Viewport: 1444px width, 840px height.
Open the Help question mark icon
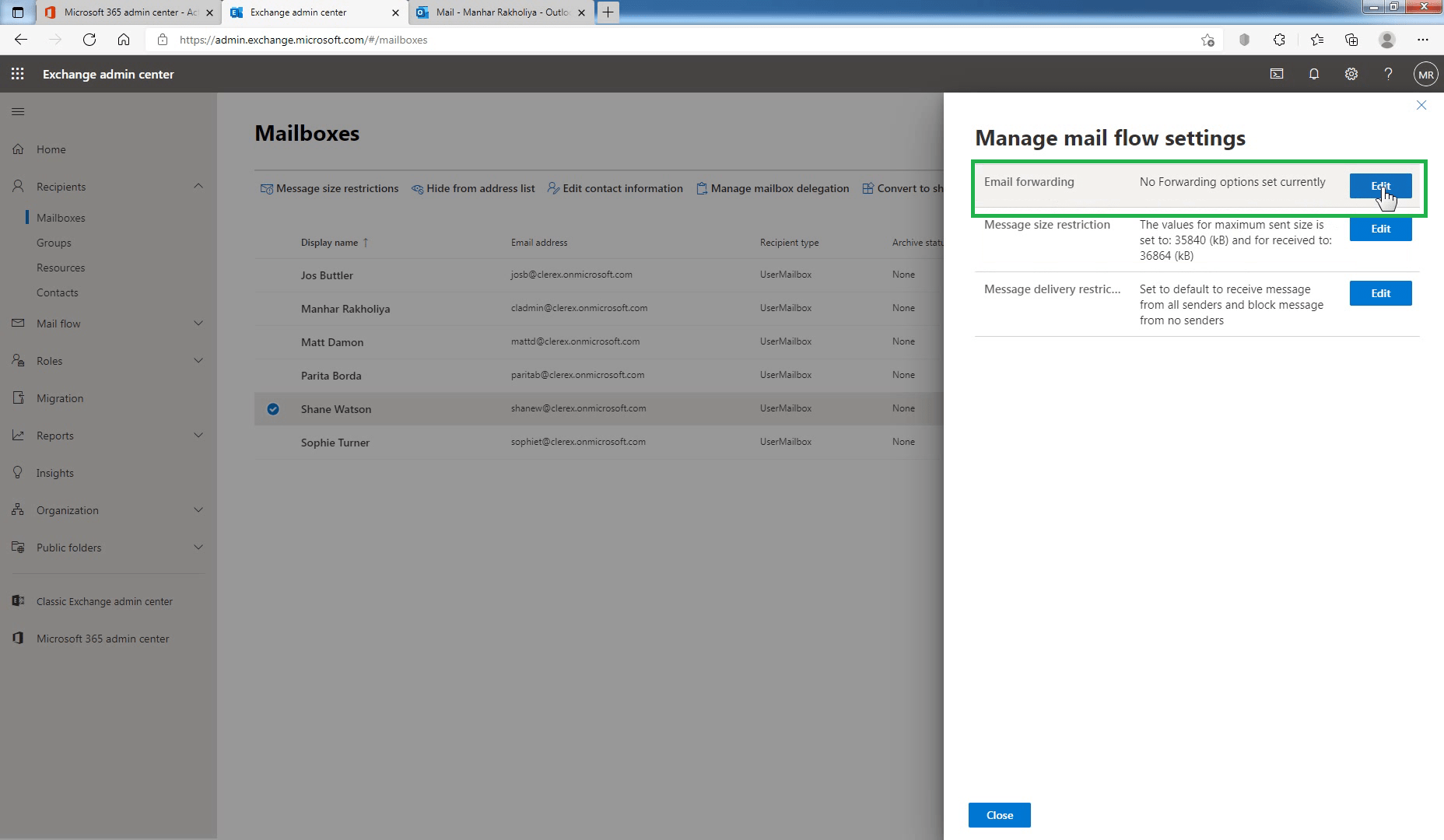[x=1388, y=74]
